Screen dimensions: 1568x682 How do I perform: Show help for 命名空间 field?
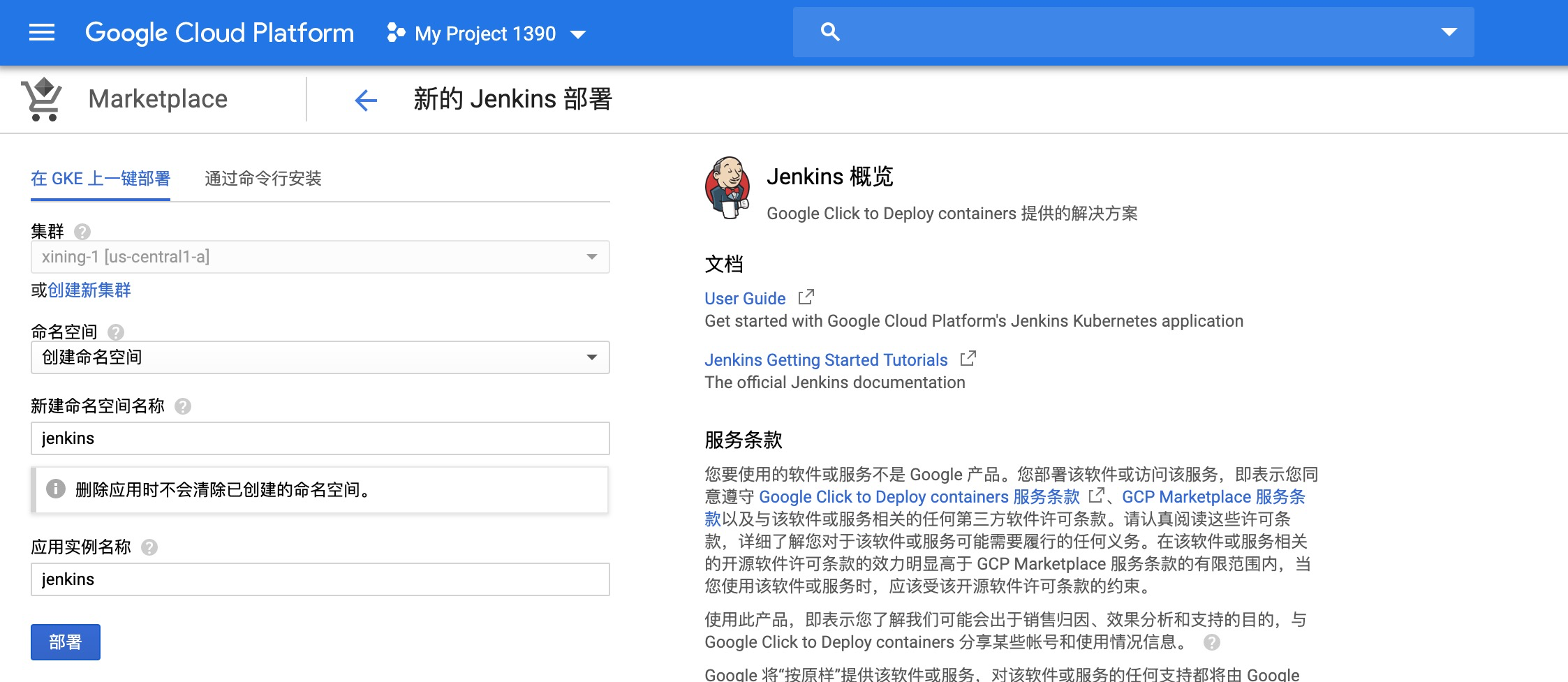click(x=116, y=332)
